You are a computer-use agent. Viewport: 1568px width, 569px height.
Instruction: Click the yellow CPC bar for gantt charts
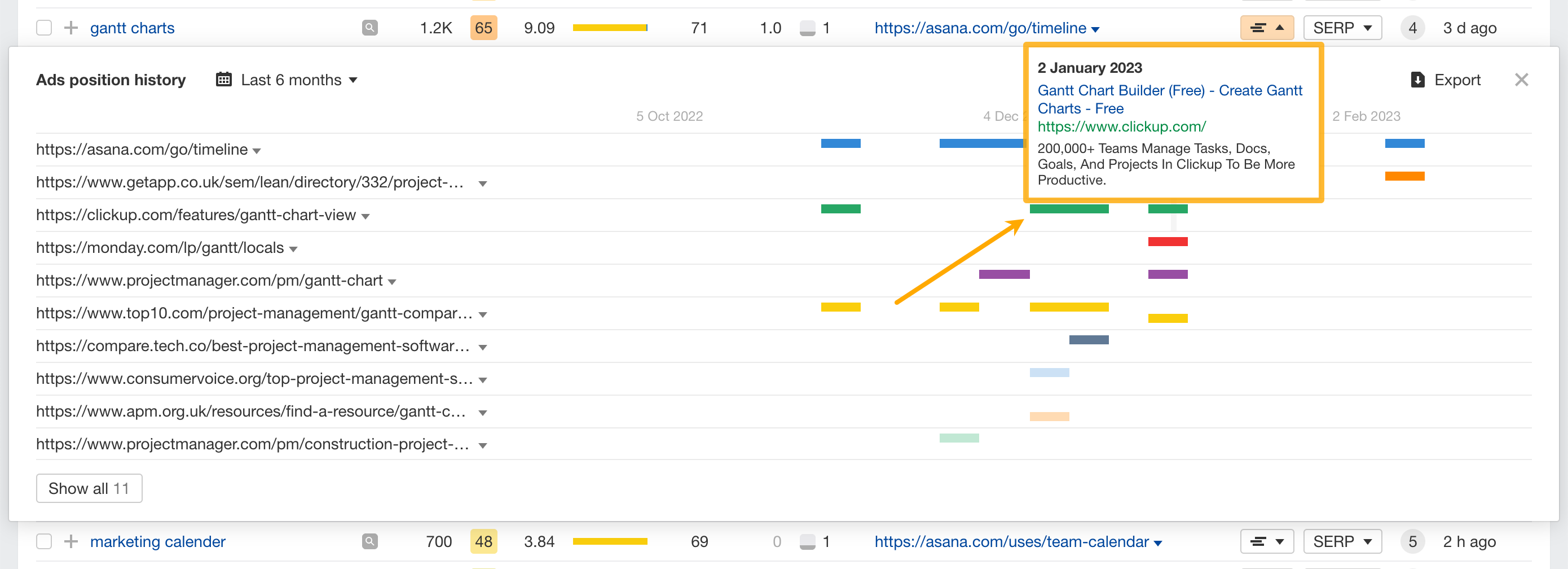tap(610, 28)
